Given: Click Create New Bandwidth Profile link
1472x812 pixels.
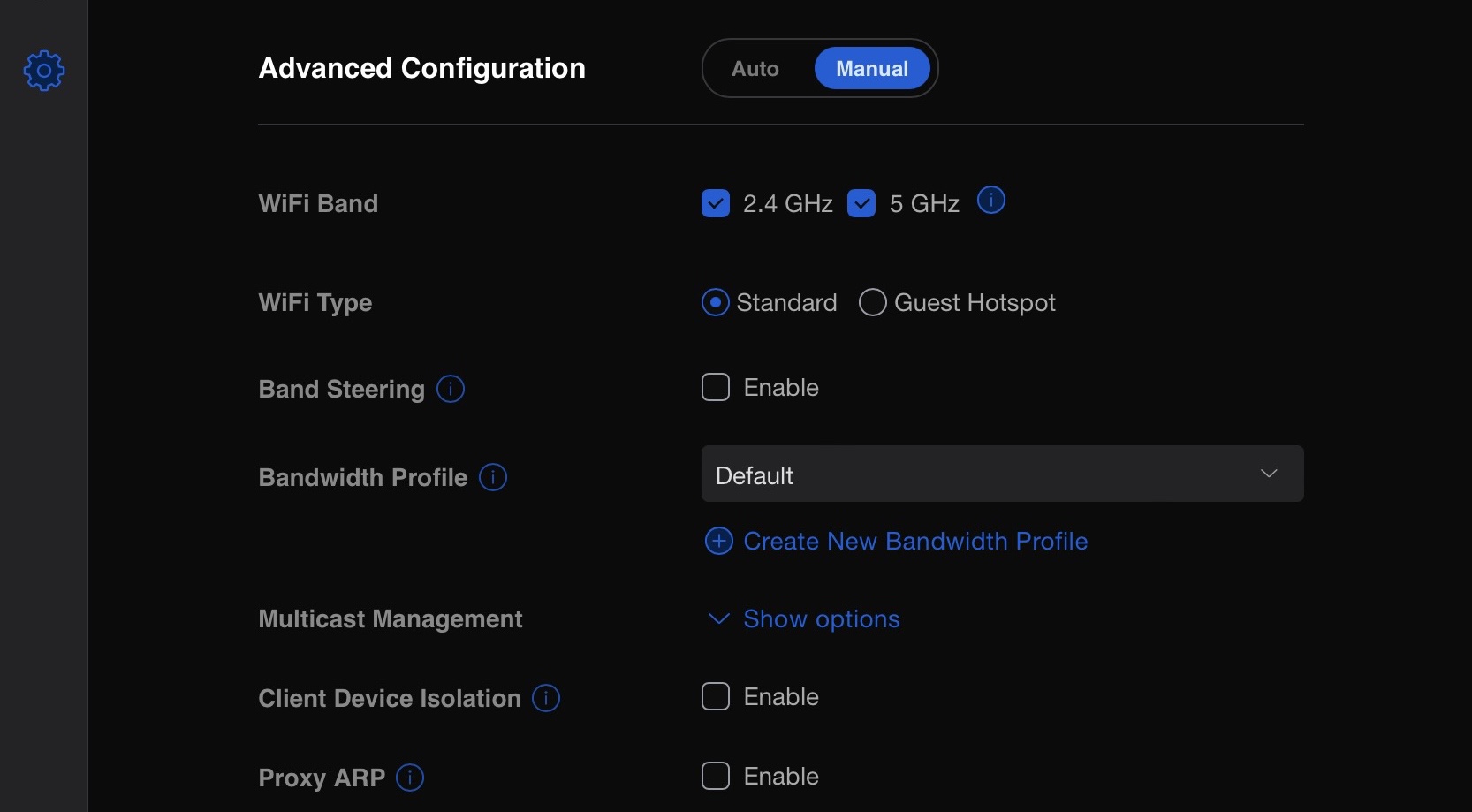Looking at the screenshot, I should 915,541.
